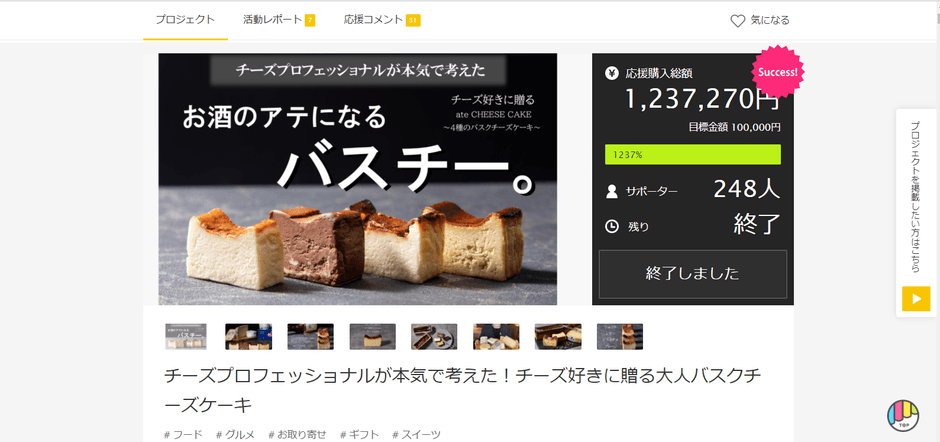Click the yellow play arrow icon
Viewport: 940px width, 442px height.
[916, 299]
